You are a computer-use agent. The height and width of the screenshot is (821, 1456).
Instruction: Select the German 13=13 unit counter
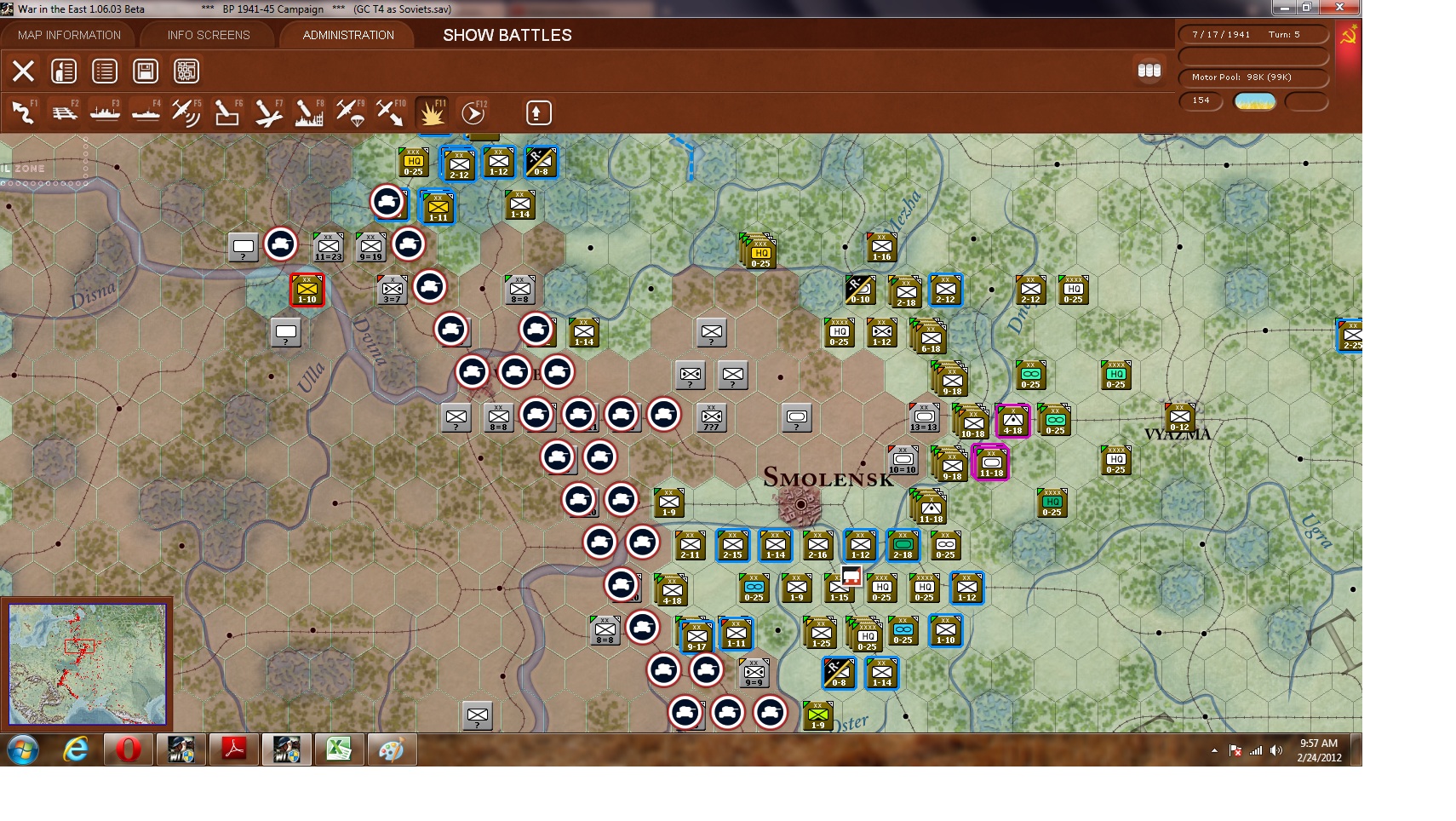924,417
